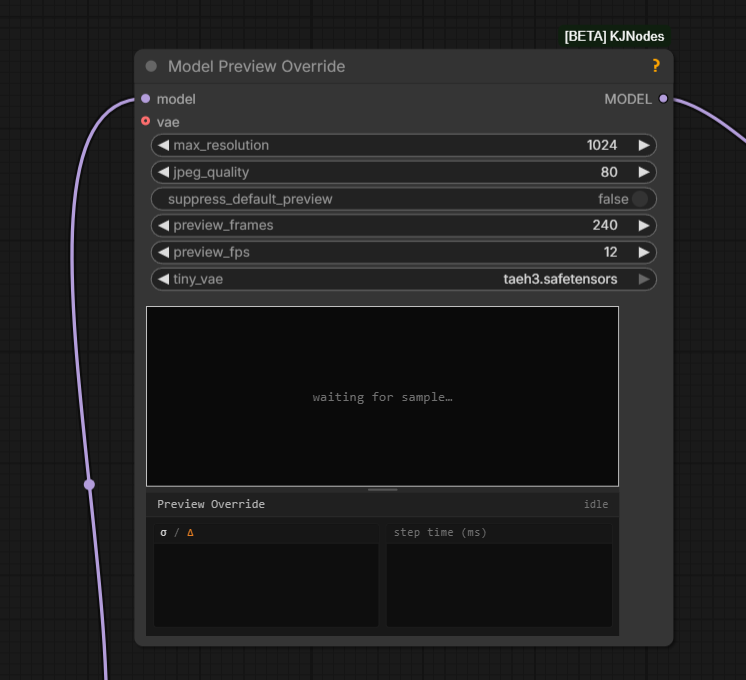Click the MODEL output connector dot
Viewport: 746px width, 680px height.
click(x=663, y=99)
